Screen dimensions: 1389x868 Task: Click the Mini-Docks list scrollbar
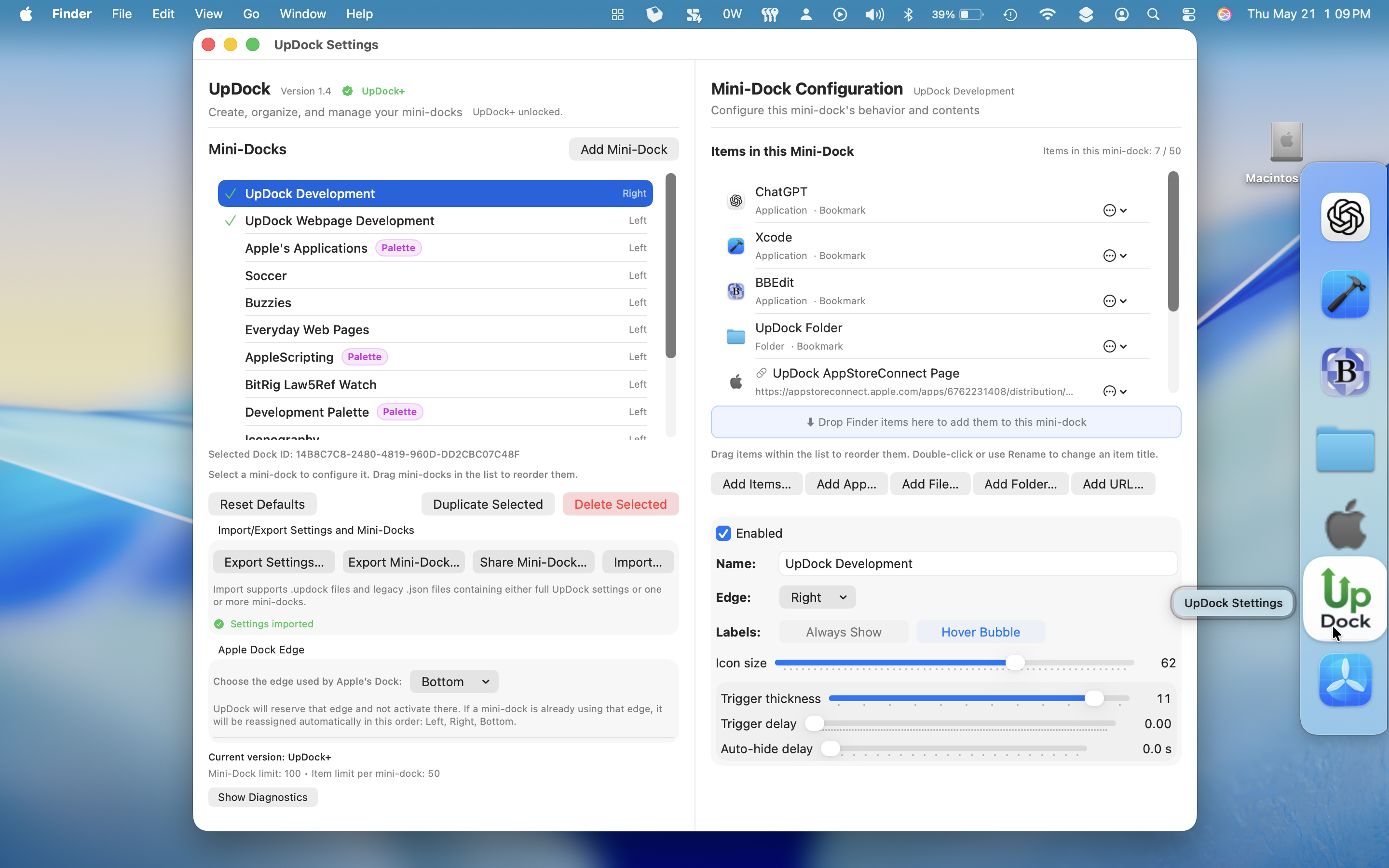click(670, 265)
